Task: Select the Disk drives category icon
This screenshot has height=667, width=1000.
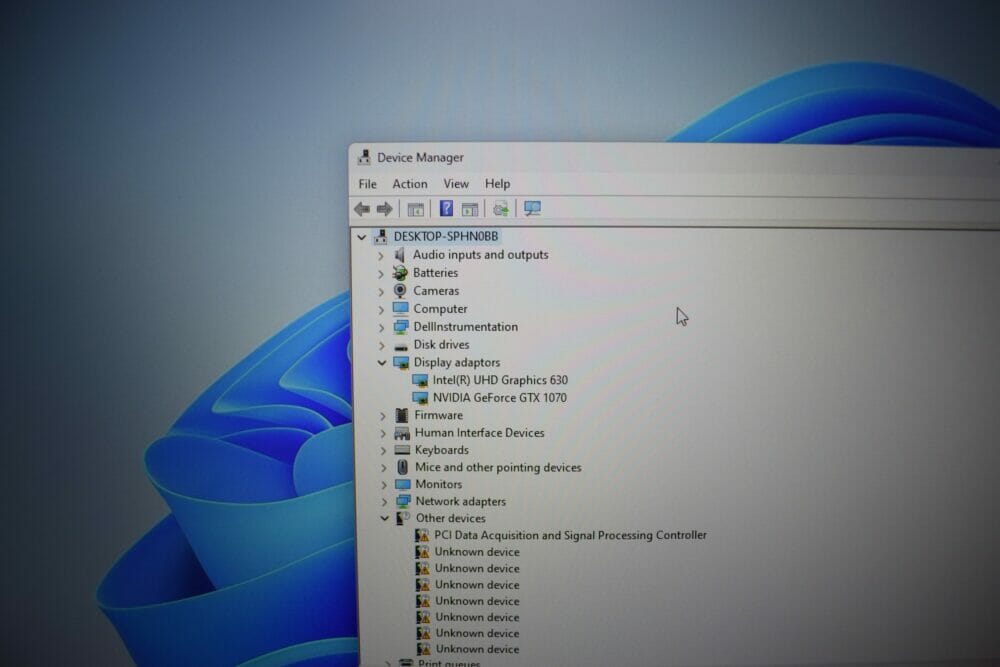Action: (401, 346)
